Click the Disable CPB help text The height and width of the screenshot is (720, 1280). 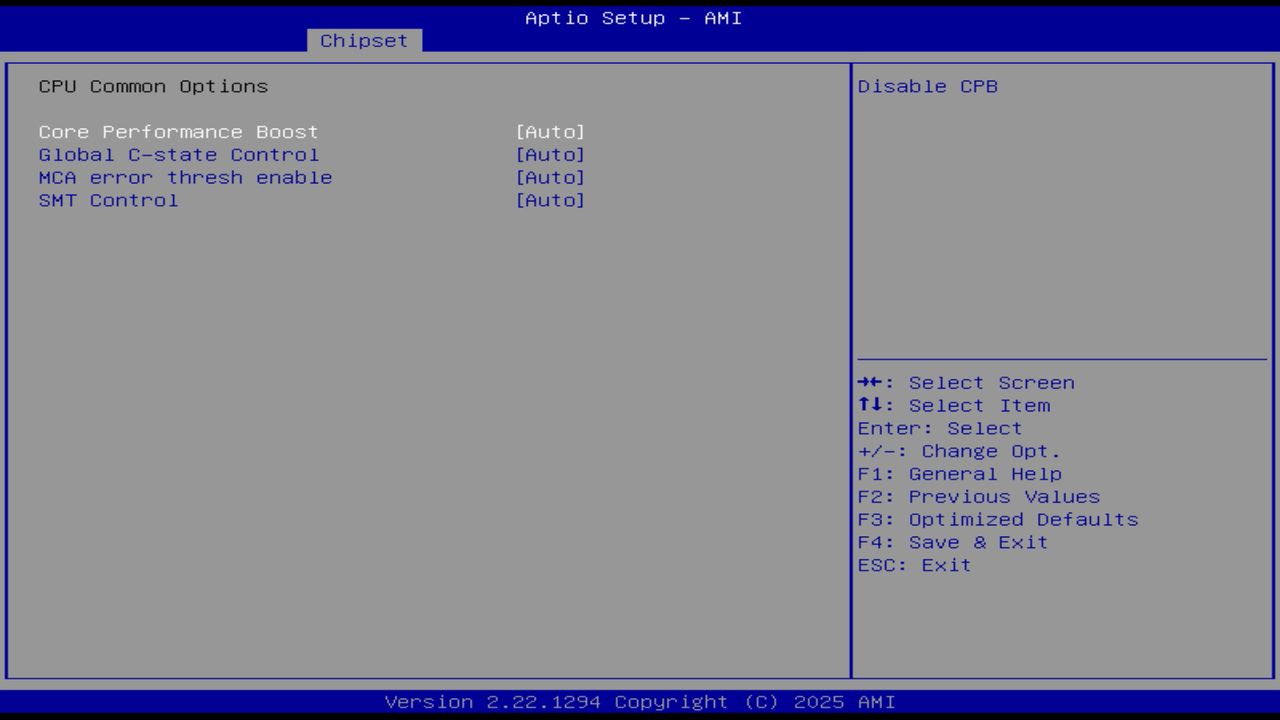coord(929,86)
